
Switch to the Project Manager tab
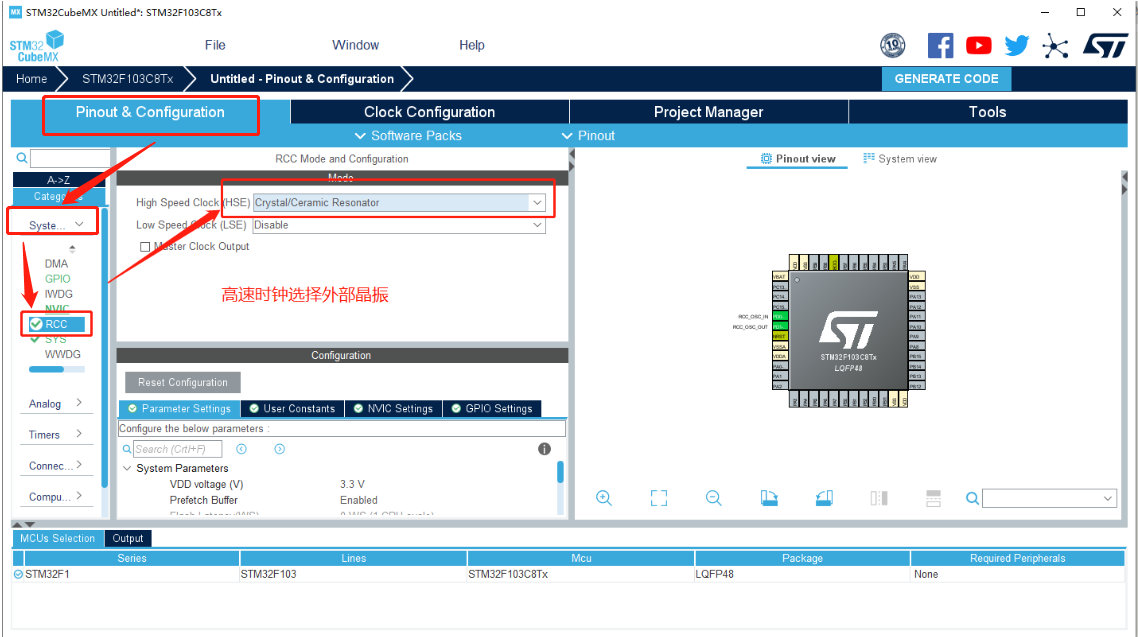click(x=708, y=112)
